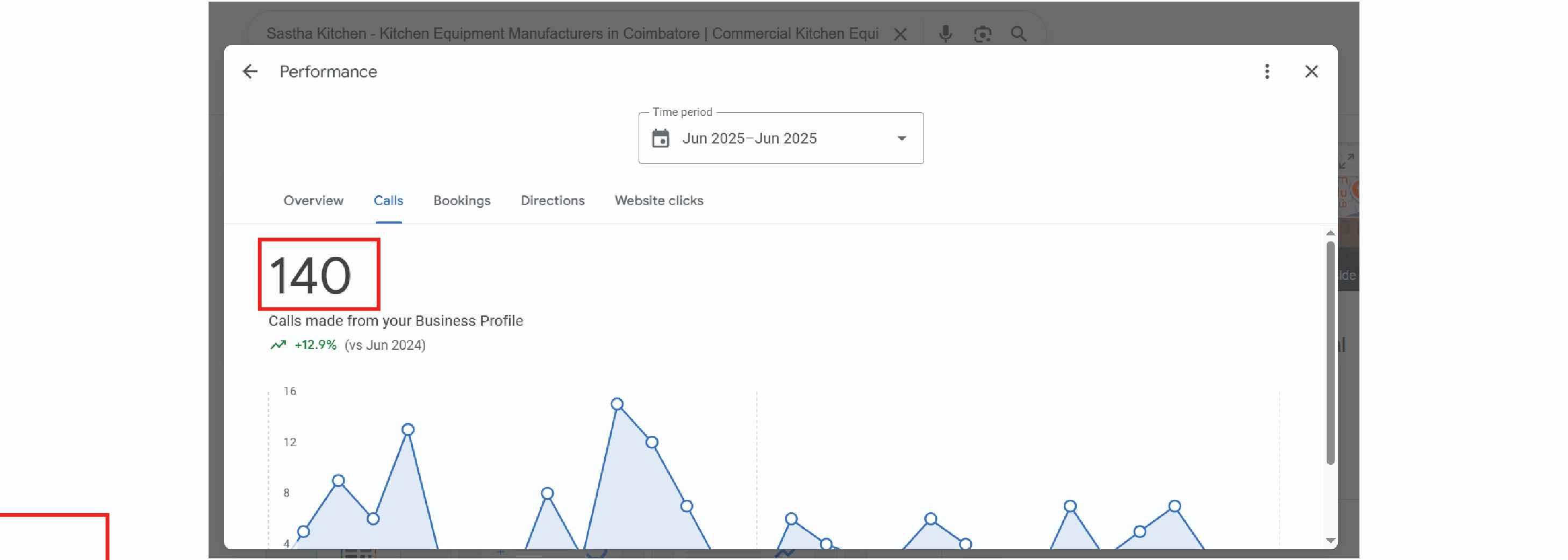This screenshot has height=560, width=1568.
Task: Click the scrollbar up arrow
Action: coord(1330,233)
